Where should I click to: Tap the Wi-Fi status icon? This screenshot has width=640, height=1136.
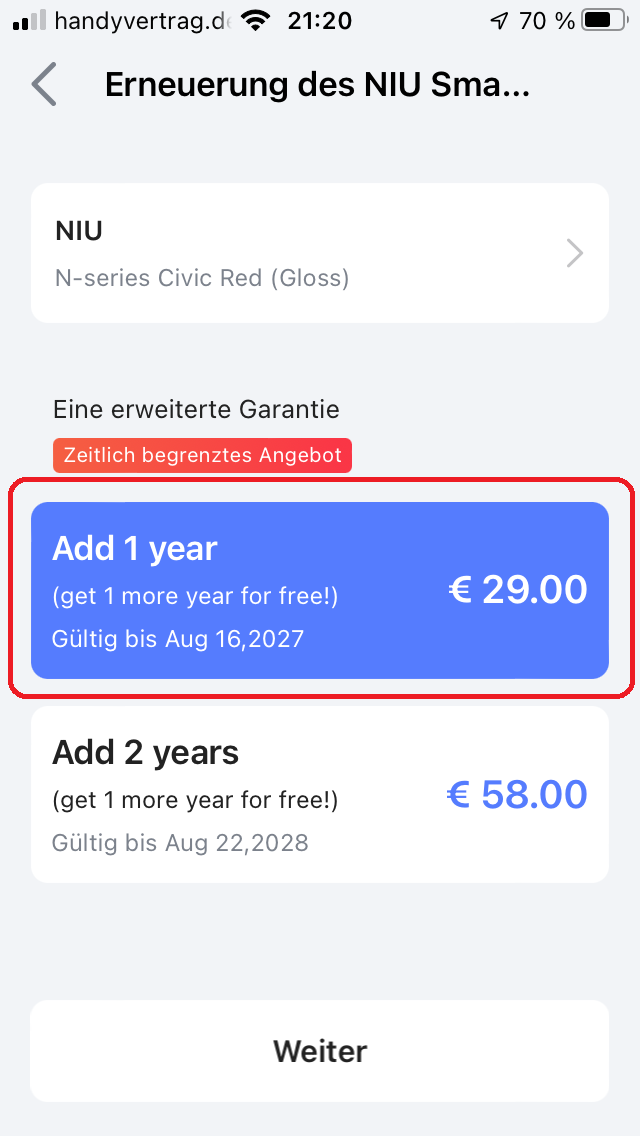[x=257, y=20]
